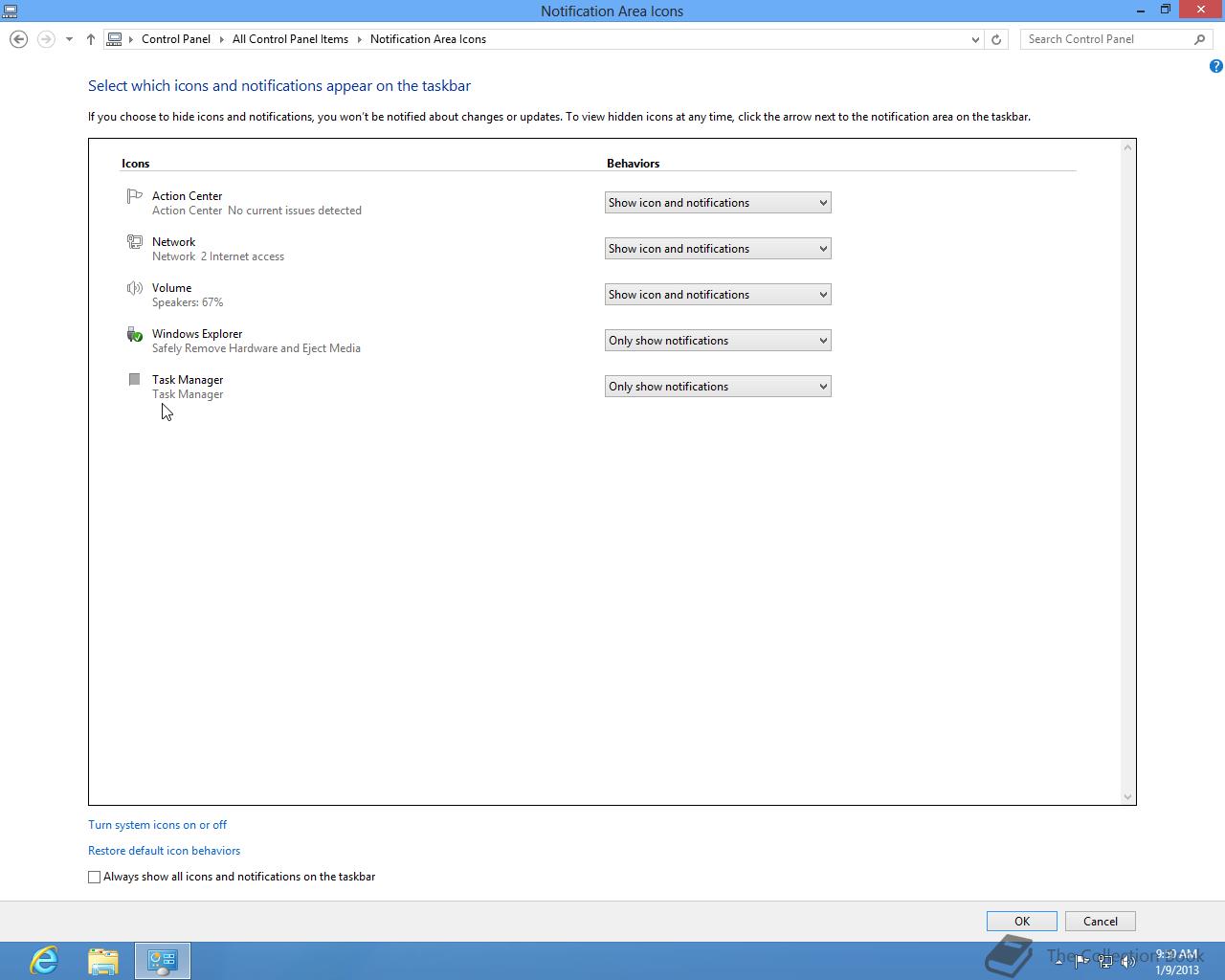Click the Cancel button
This screenshot has height=980, width=1225.
coord(1101,922)
